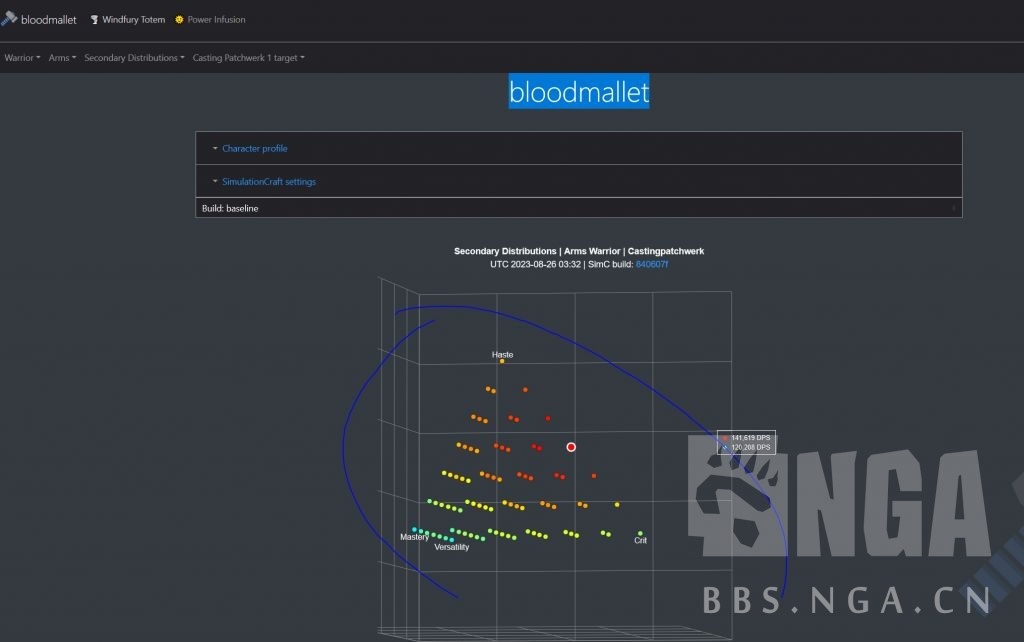1024x642 pixels.
Task: Click the red 141,619 DPS legend marker
Action: [725, 438]
